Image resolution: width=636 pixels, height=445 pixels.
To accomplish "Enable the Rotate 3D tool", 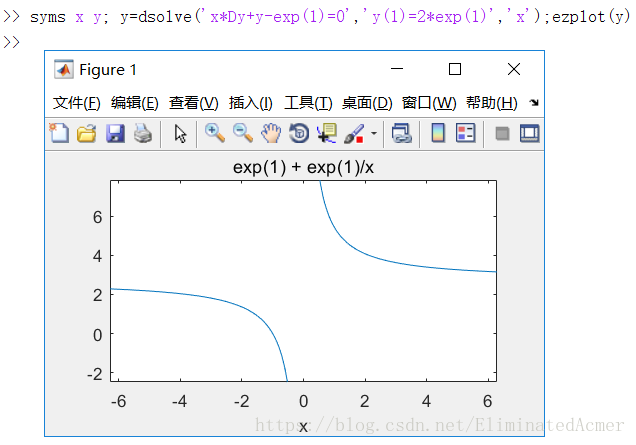I will pos(299,133).
